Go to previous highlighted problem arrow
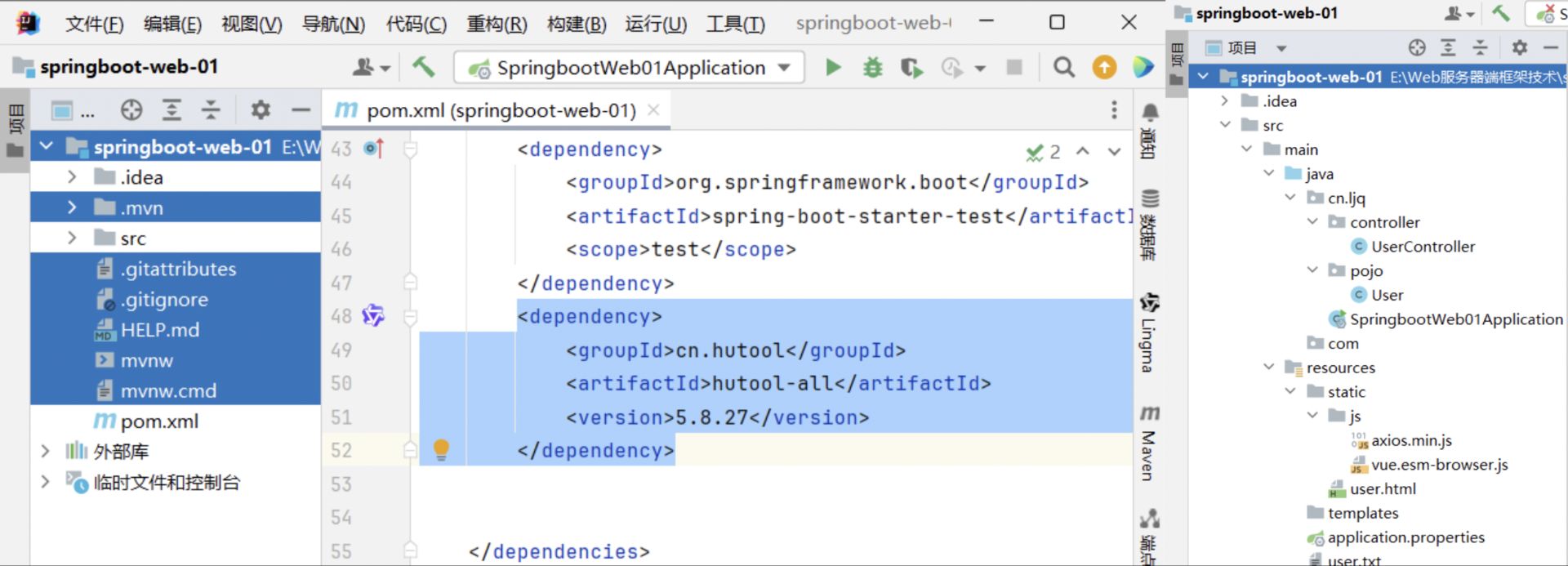1568x566 pixels. click(x=1083, y=151)
